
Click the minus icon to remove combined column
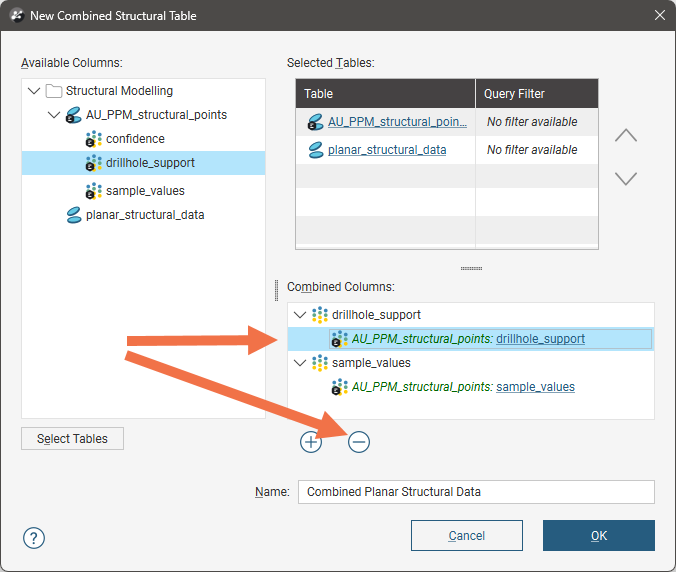[x=358, y=441]
